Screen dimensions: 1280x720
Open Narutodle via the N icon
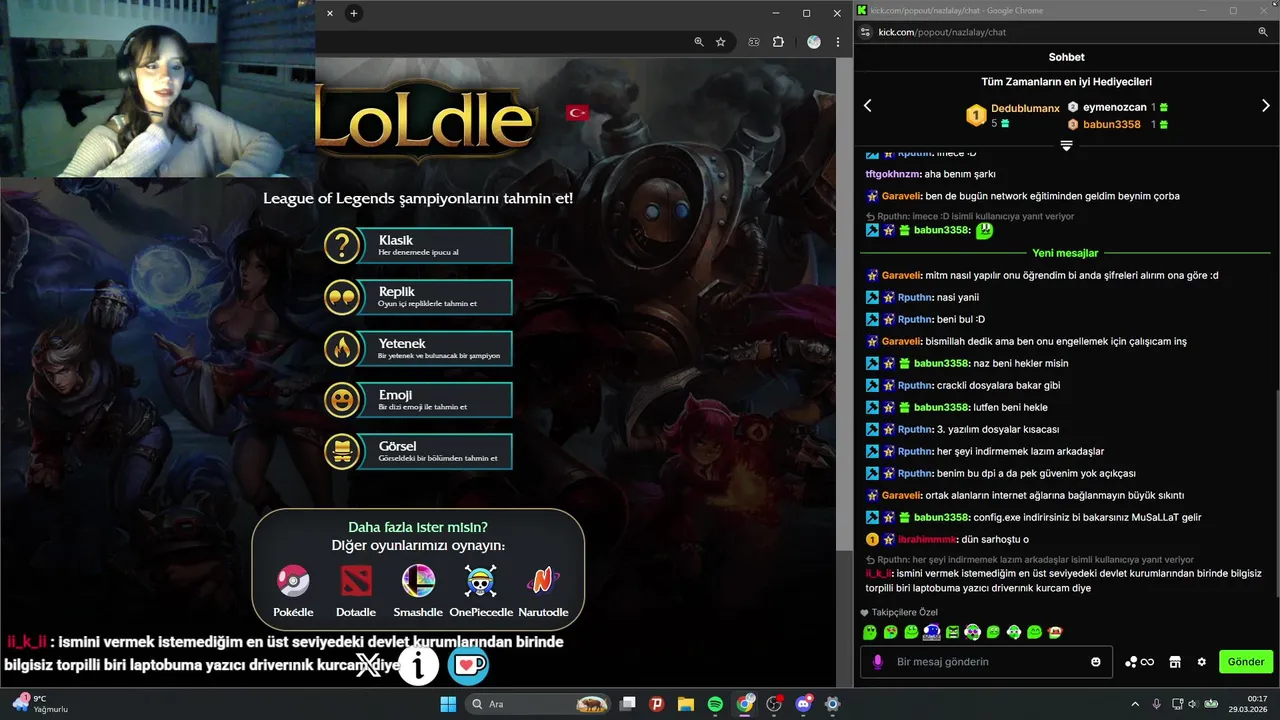(543, 580)
